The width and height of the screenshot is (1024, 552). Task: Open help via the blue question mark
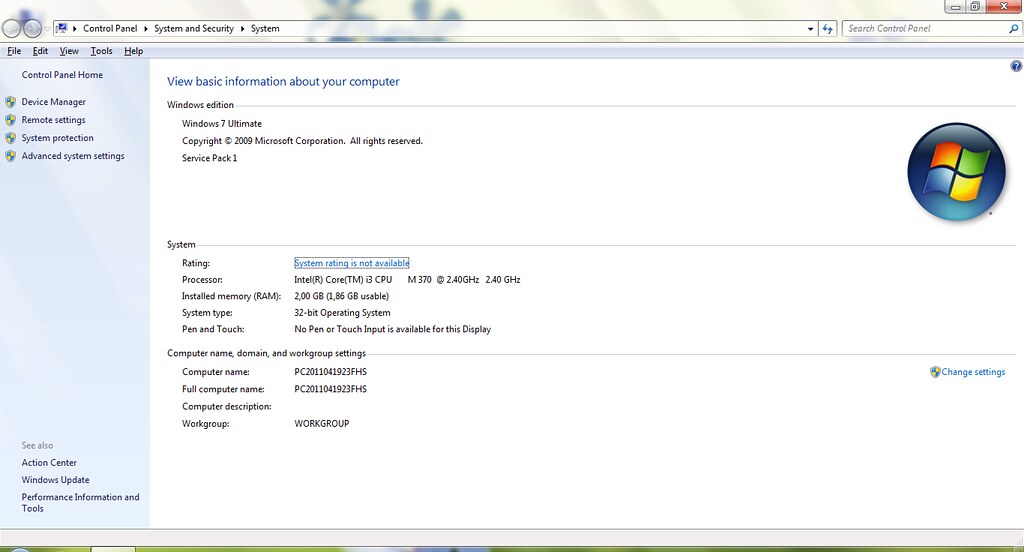tap(1016, 65)
